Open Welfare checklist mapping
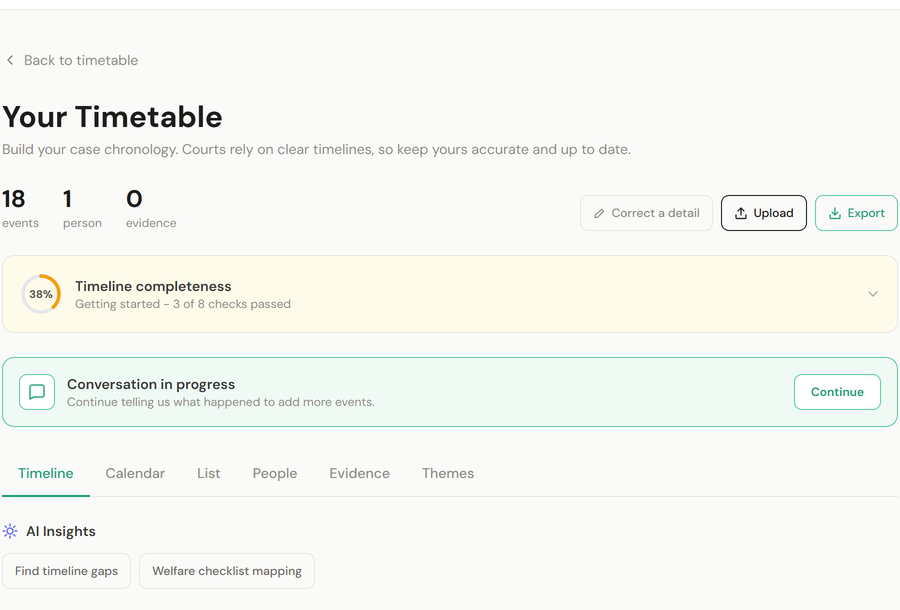Screen dimensions: 900x610 click(x=226, y=570)
